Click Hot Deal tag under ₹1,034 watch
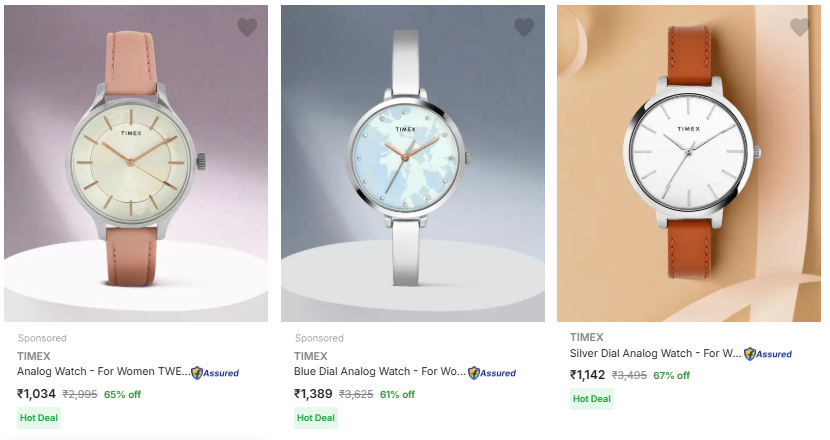830x440 pixels. click(39, 417)
